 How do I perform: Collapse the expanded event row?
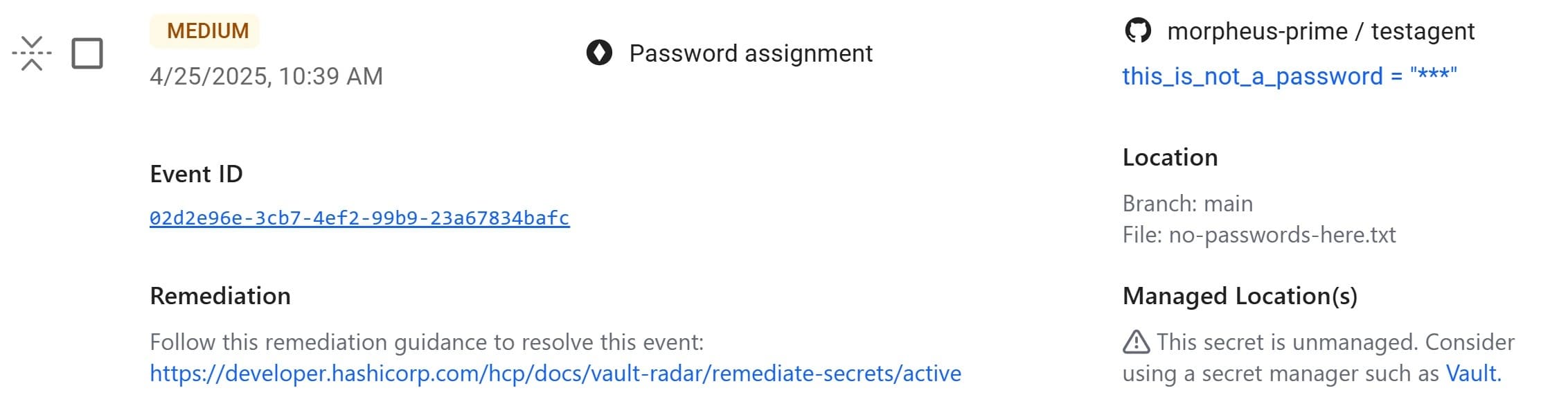pos(32,53)
